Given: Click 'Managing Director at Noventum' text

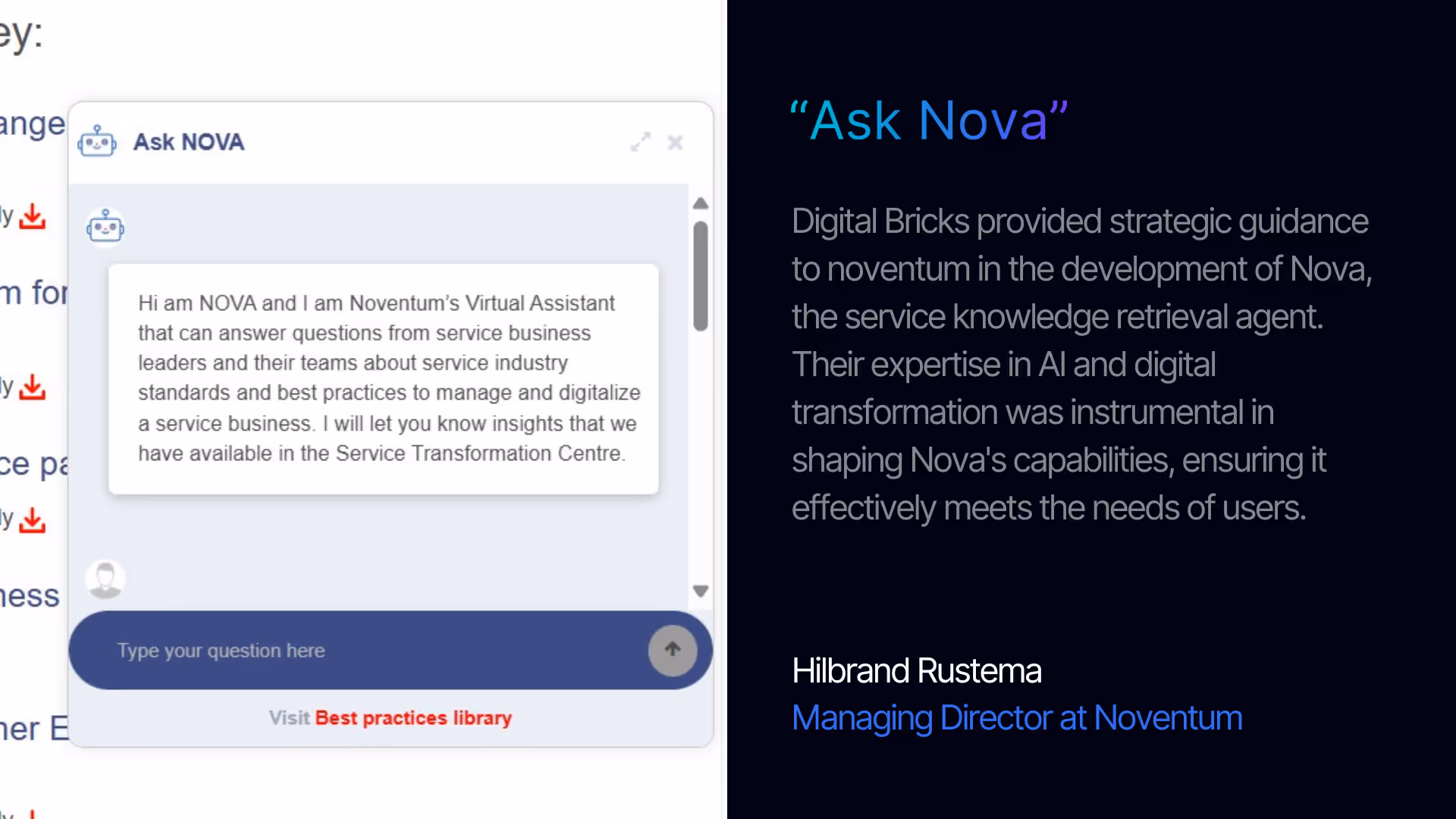Looking at the screenshot, I should tap(1017, 718).
